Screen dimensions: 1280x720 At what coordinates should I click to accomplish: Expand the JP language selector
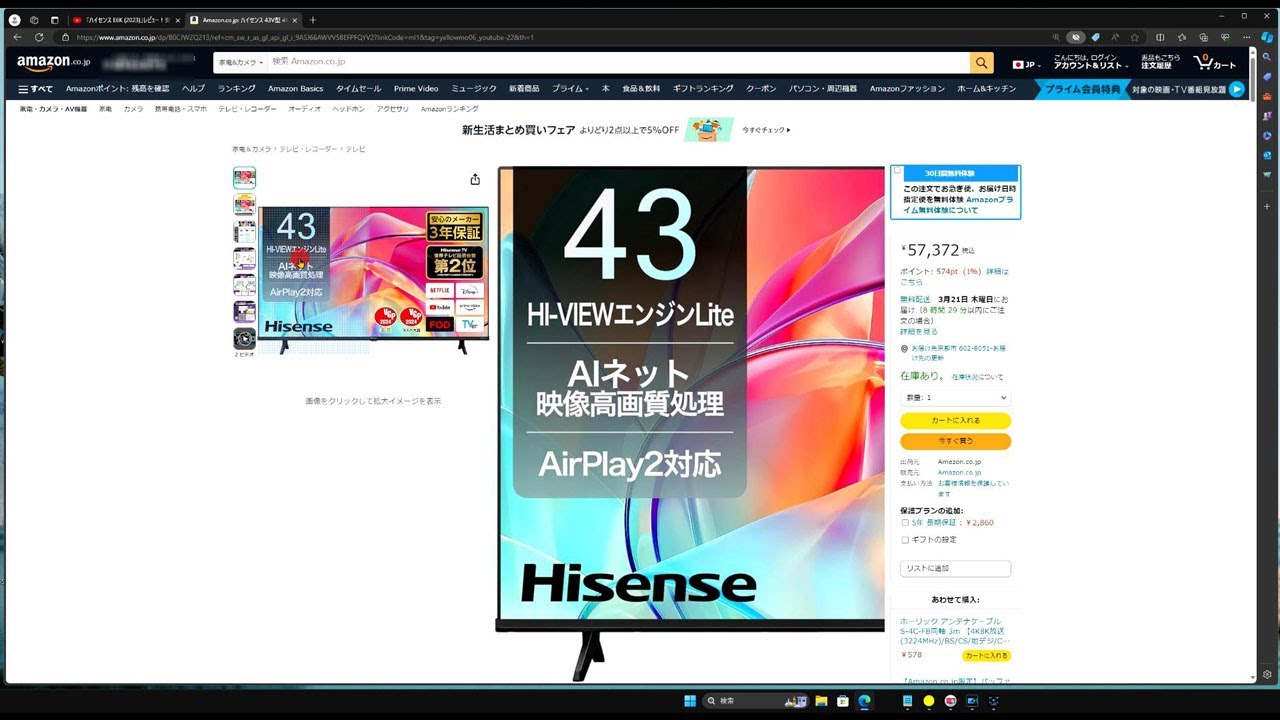pos(1027,64)
